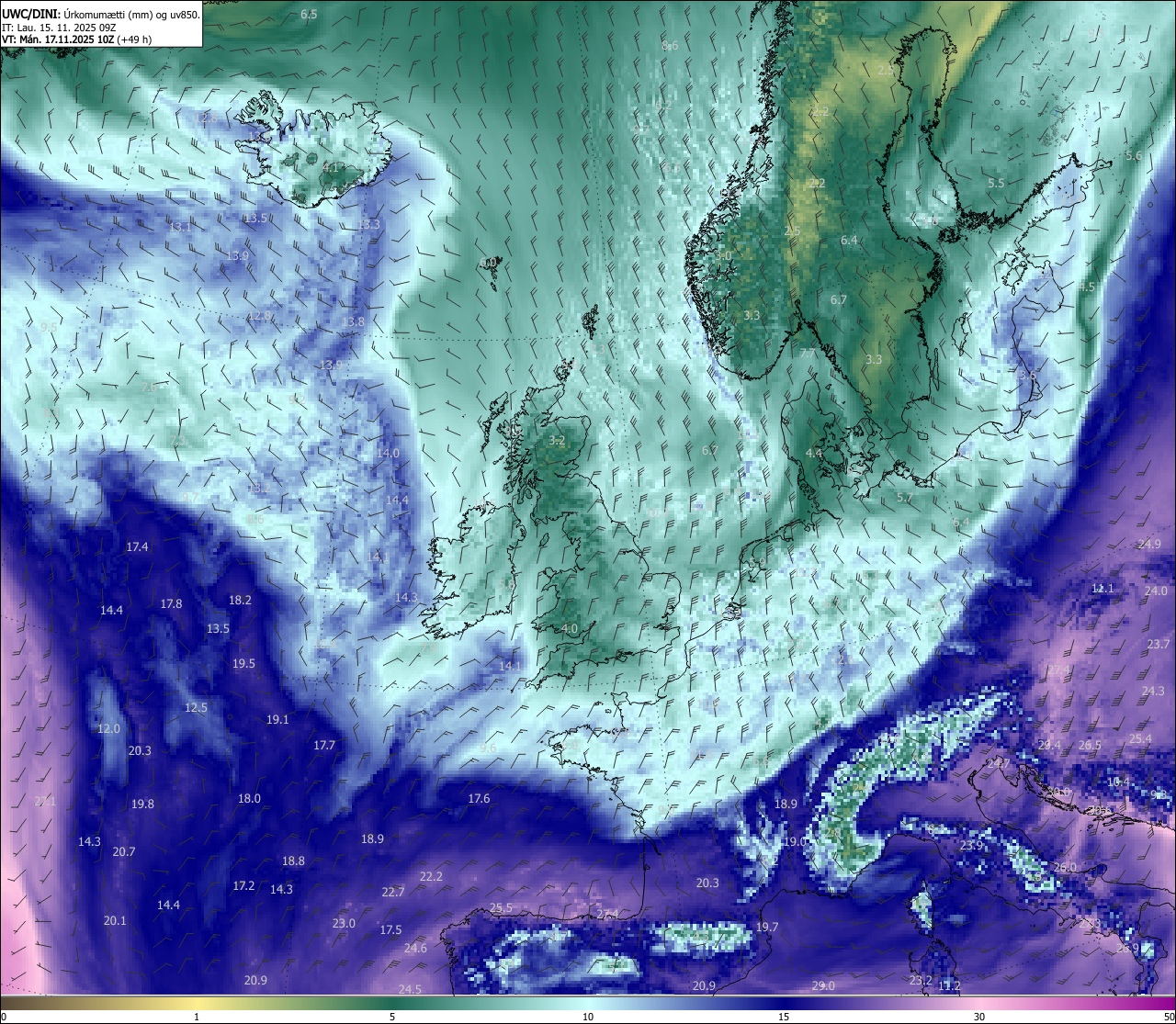Viewport: 1176px width, 1024px height.
Task: Click the 23.9 value on the map
Action: [x=971, y=845]
